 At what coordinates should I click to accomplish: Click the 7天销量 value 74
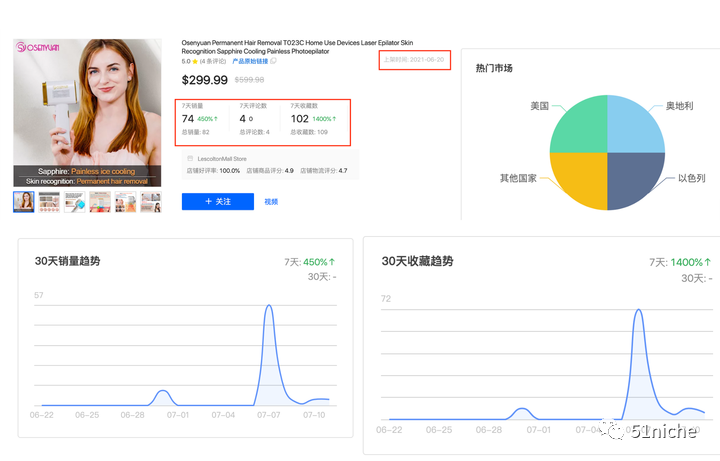click(188, 119)
